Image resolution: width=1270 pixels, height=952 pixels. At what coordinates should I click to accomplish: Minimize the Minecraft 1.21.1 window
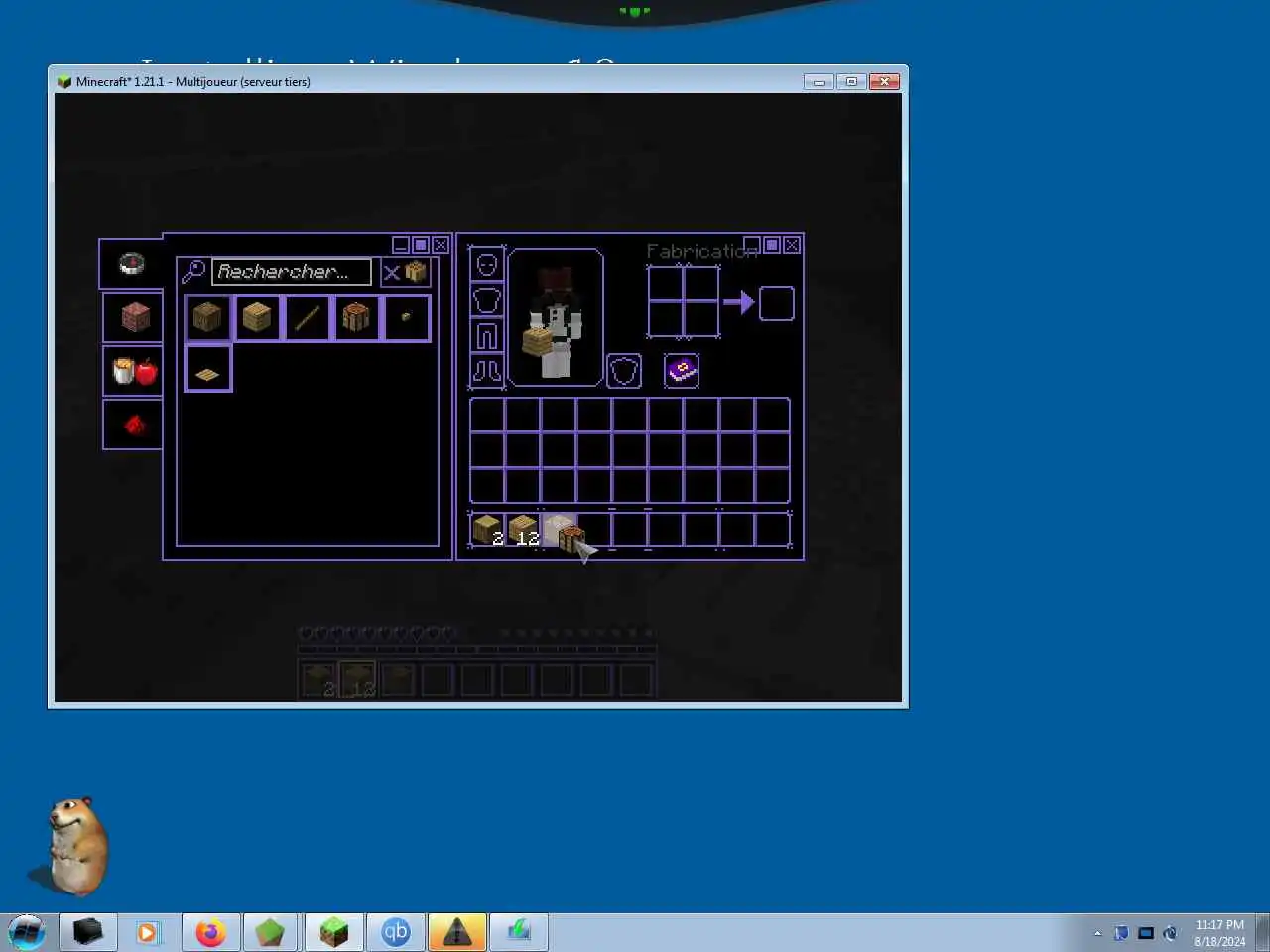(x=819, y=81)
